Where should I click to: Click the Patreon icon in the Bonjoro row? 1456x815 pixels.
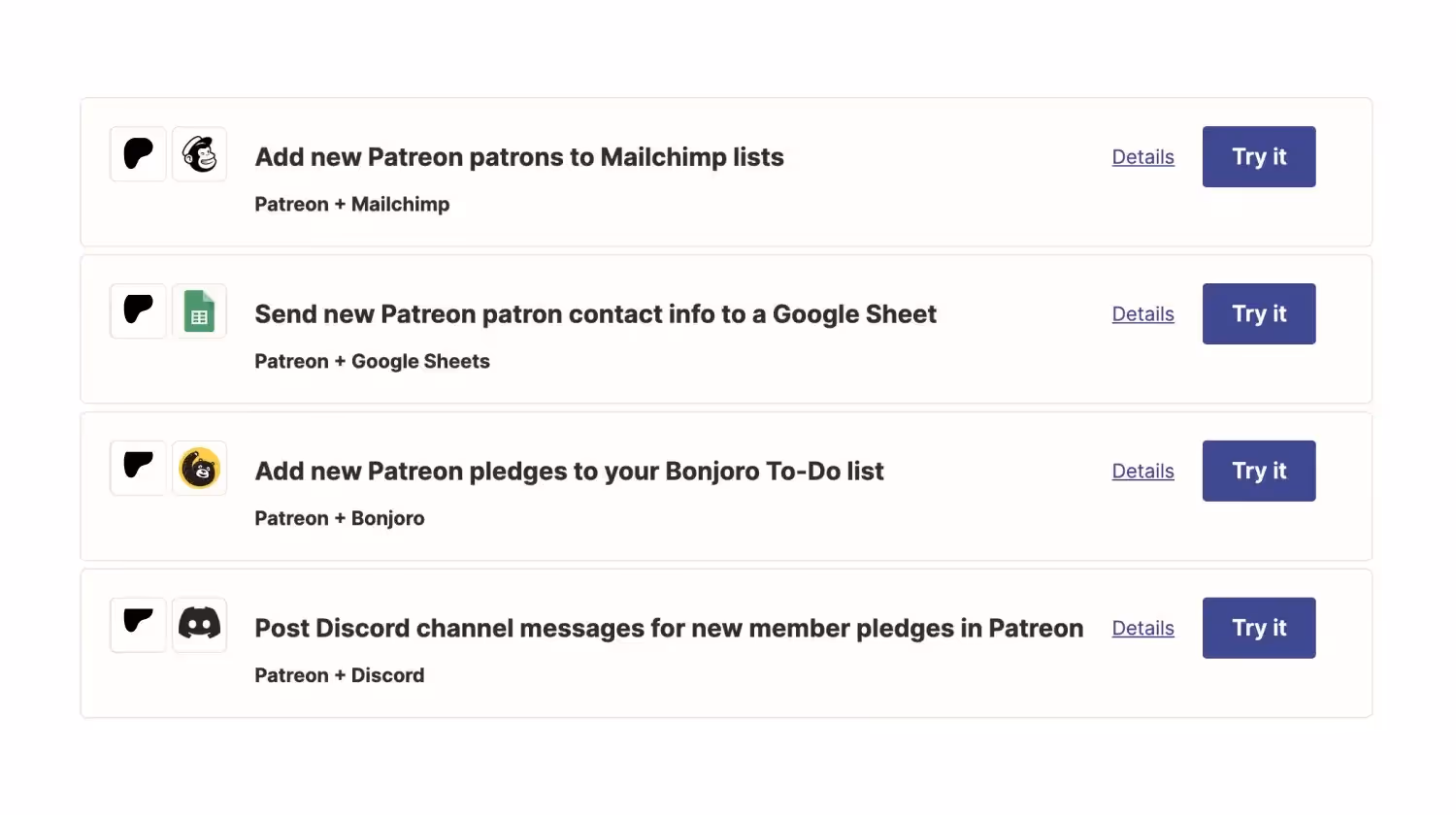pyautogui.click(x=137, y=468)
